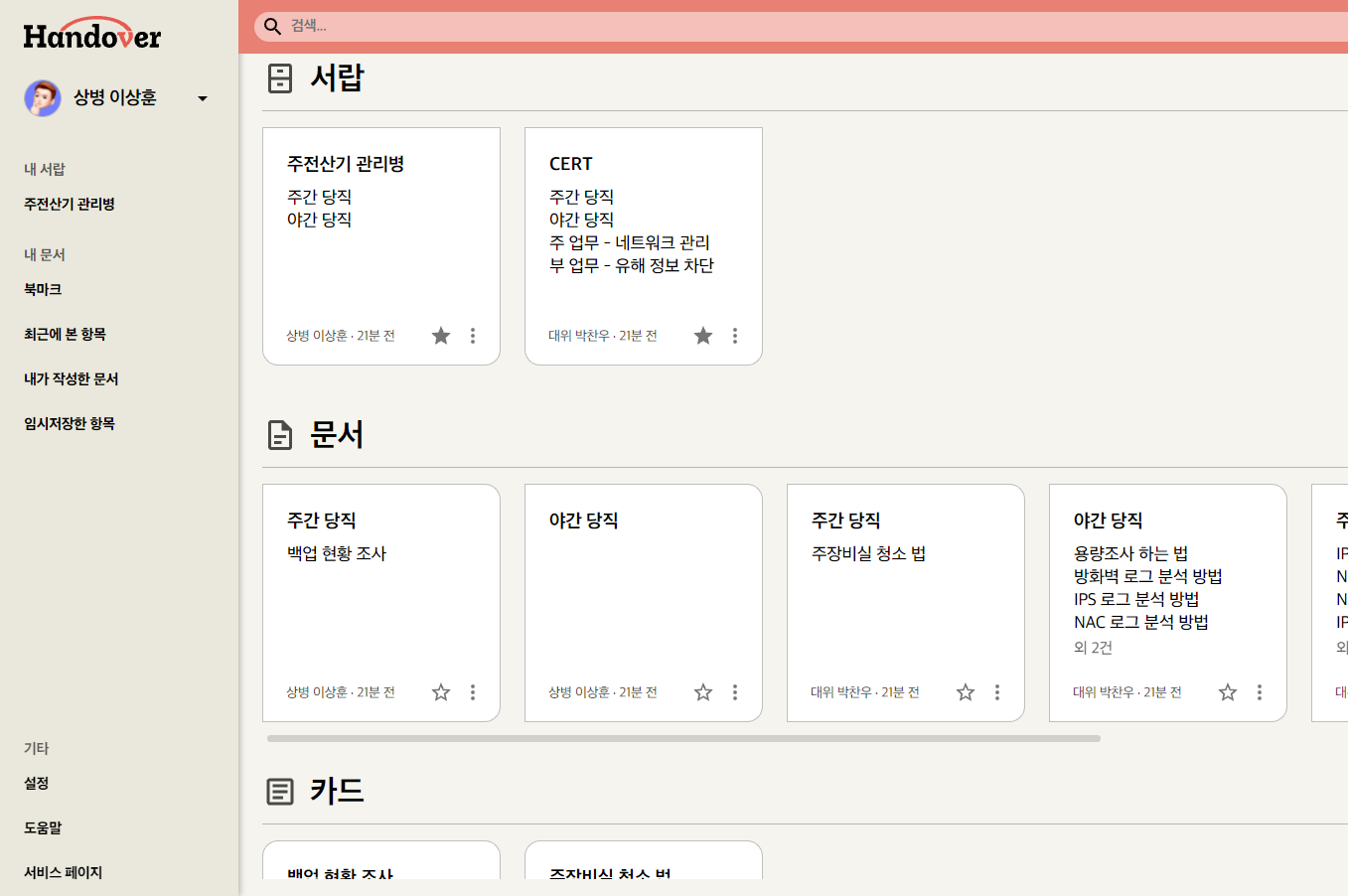Open more options for the CERT drawer

(735, 336)
